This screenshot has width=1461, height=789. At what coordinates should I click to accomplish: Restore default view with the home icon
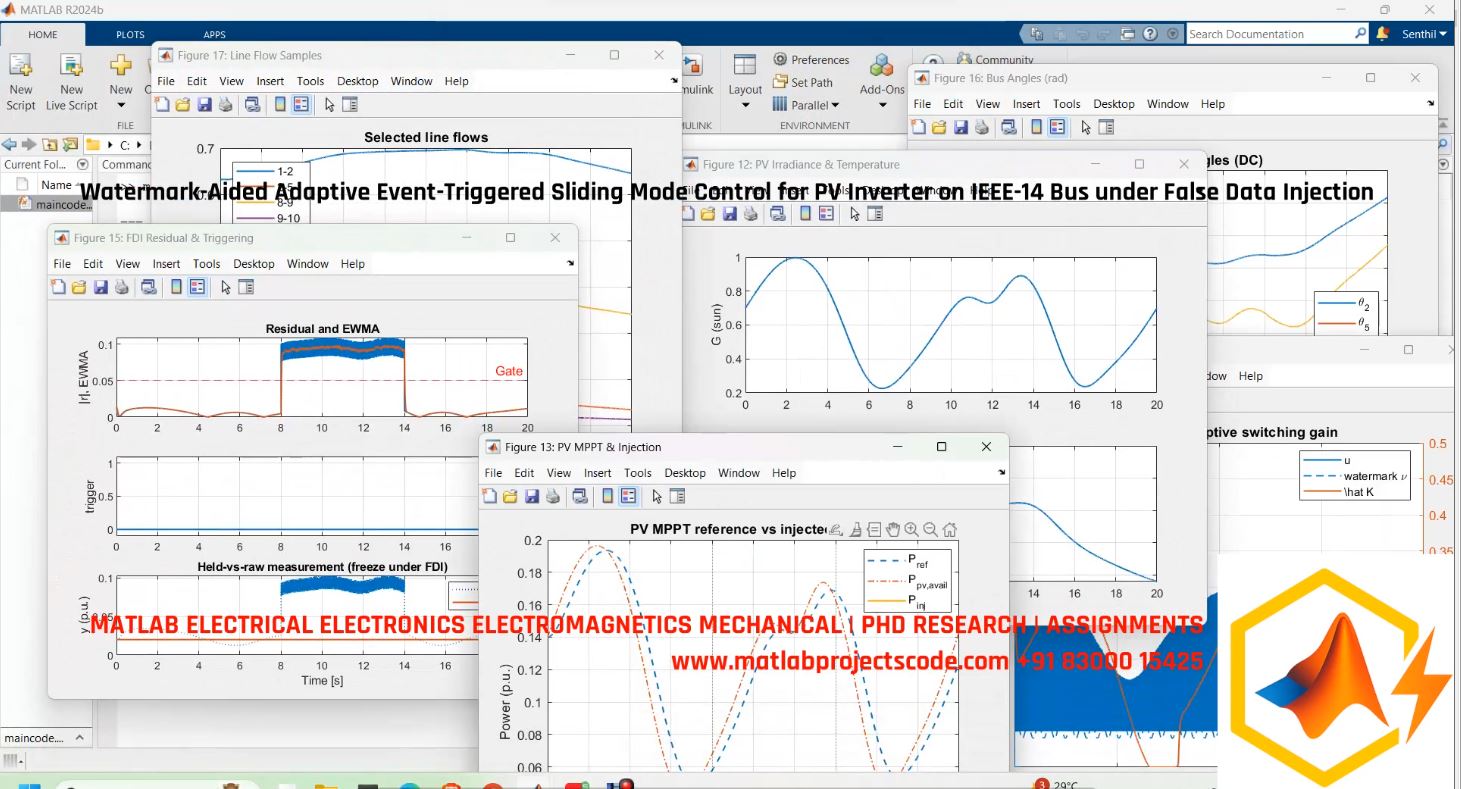point(950,529)
